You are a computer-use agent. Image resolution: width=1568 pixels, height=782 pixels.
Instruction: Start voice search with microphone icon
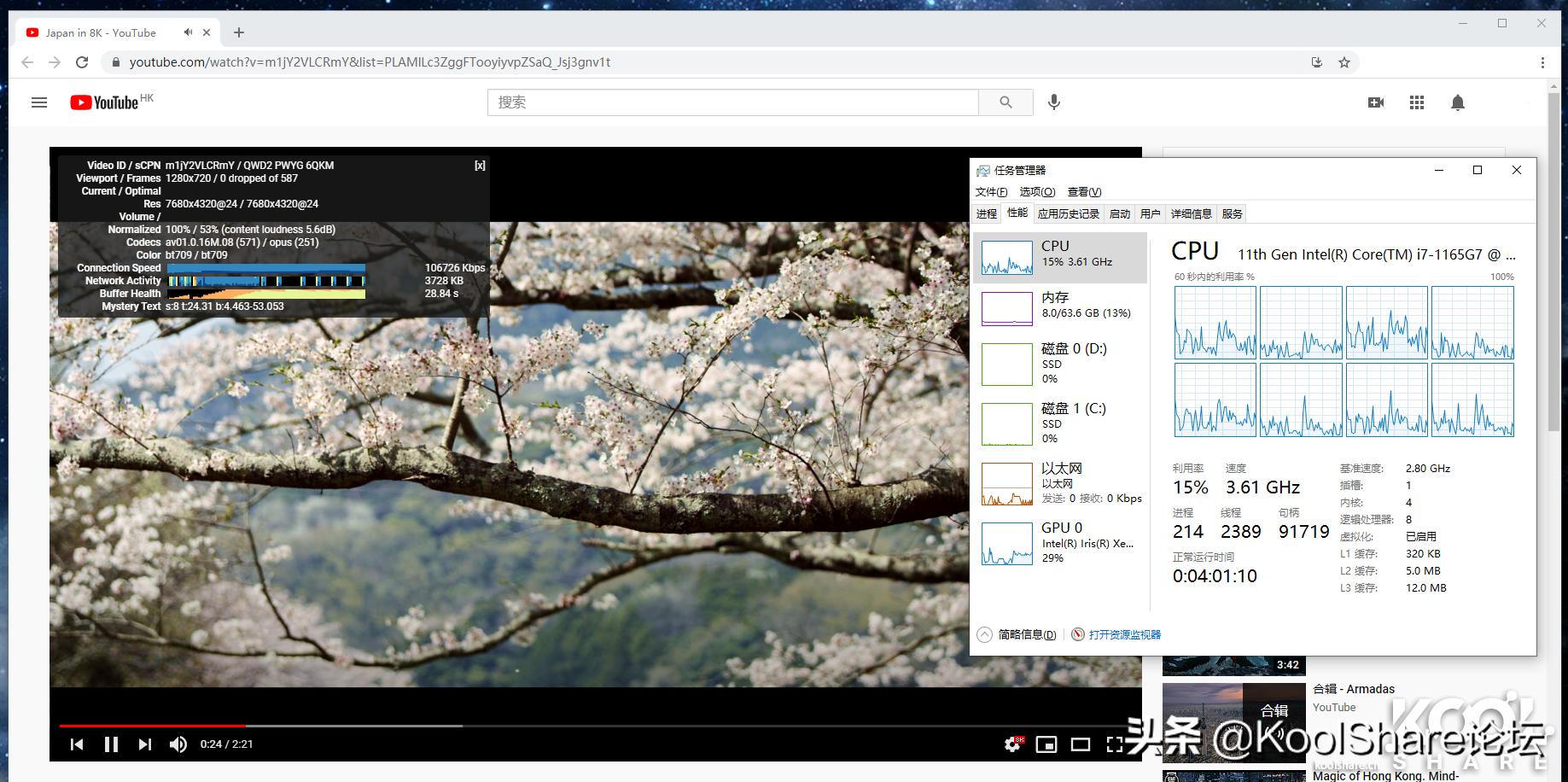click(1054, 102)
